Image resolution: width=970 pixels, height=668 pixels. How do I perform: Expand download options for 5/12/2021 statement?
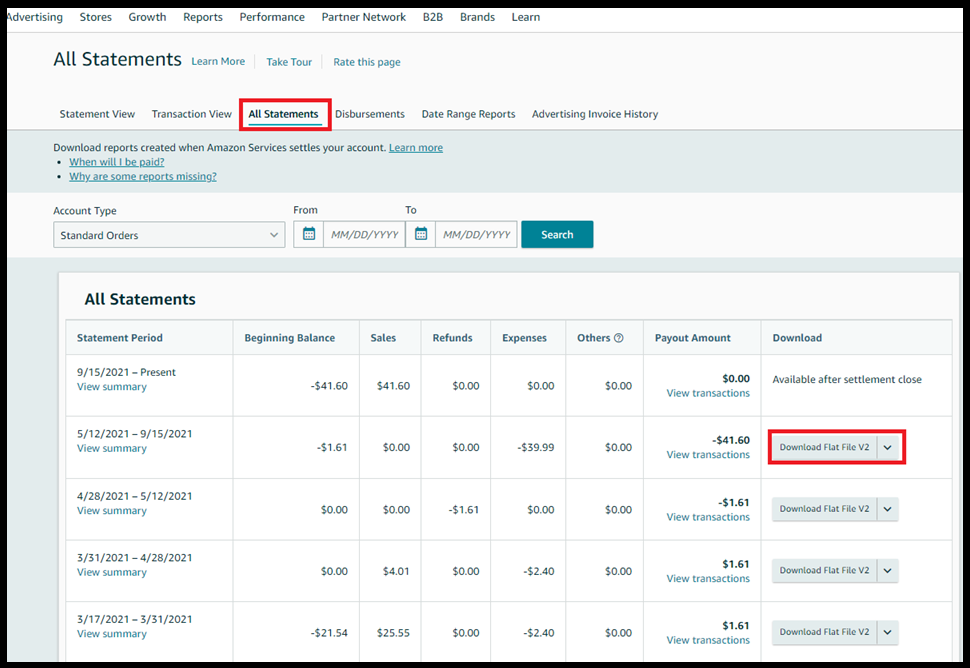point(888,447)
